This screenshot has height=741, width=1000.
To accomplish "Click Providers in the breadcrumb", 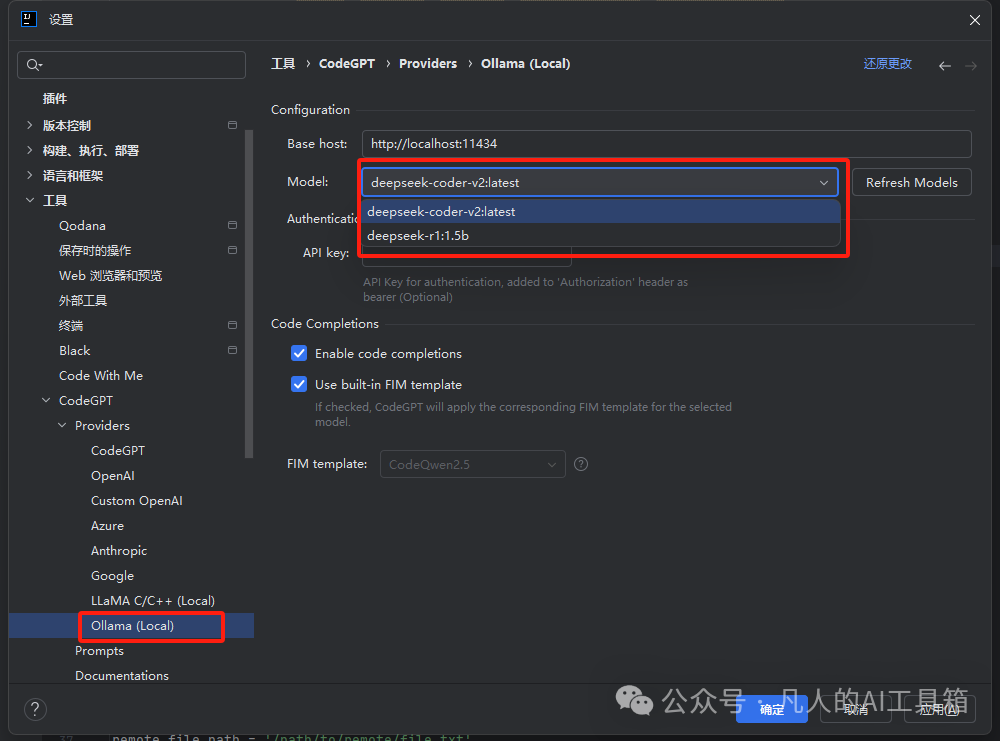I will point(428,64).
